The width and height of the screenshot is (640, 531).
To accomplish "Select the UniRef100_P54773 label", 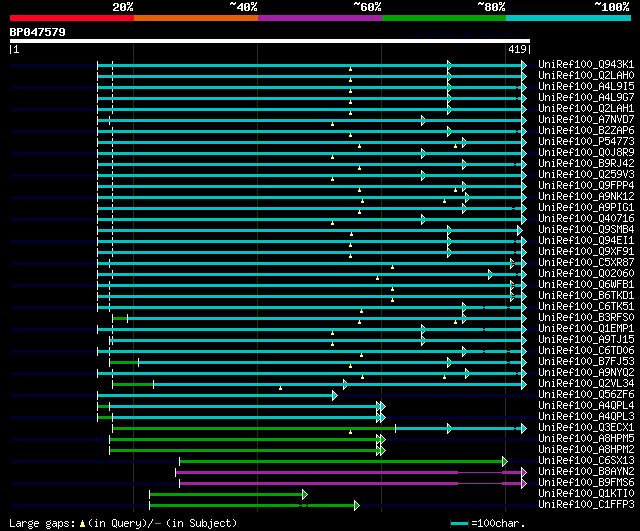I will pos(586,142).
